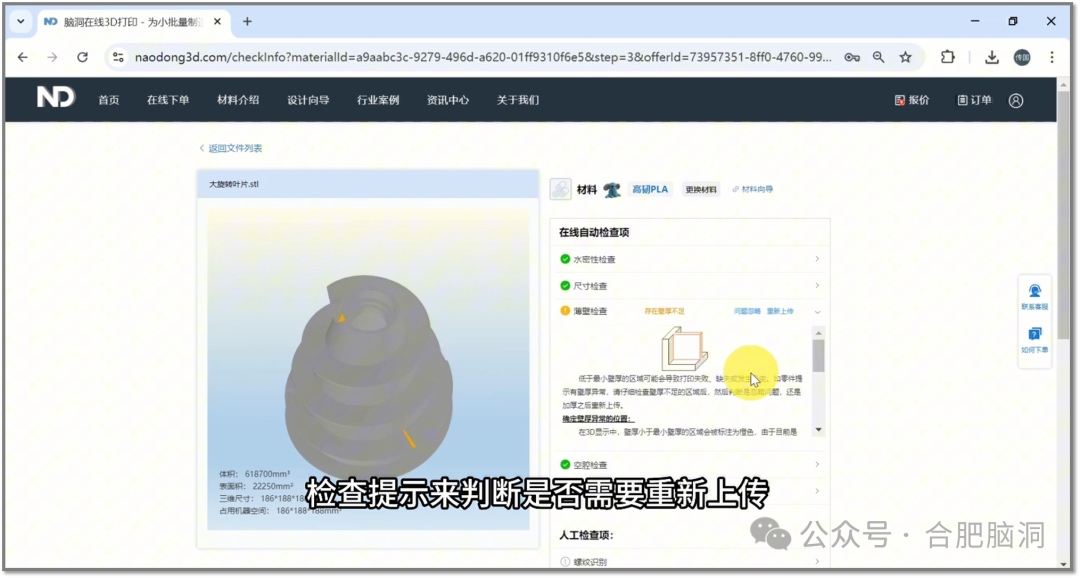Click the 联系客服 customer service icon

coord(1035,296)
